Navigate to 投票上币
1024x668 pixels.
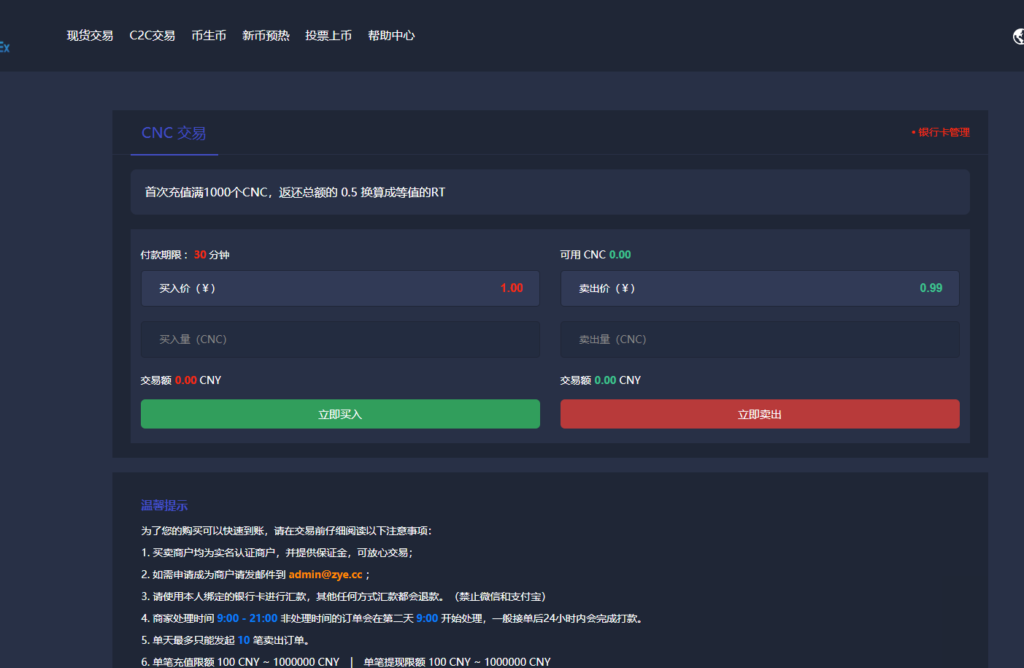point(328,36)
